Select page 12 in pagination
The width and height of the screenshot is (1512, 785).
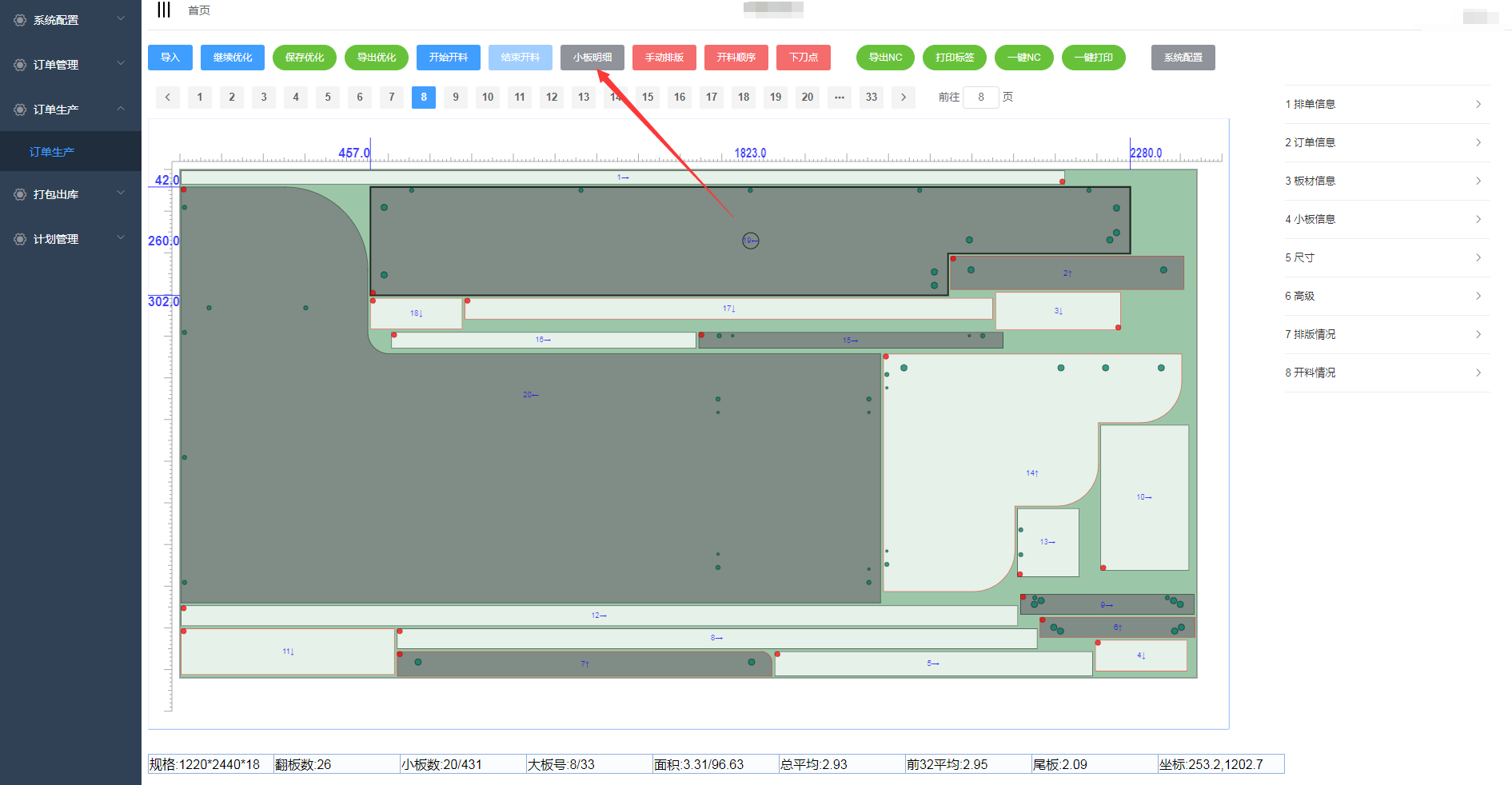click(x=552, y=98)
